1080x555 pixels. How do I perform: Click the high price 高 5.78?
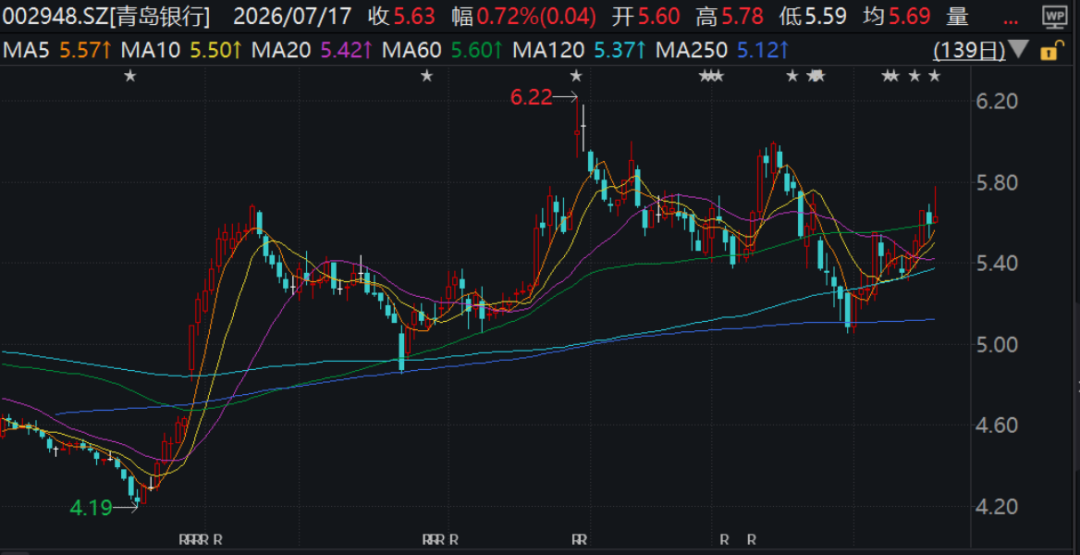click(x=730, y=17)
